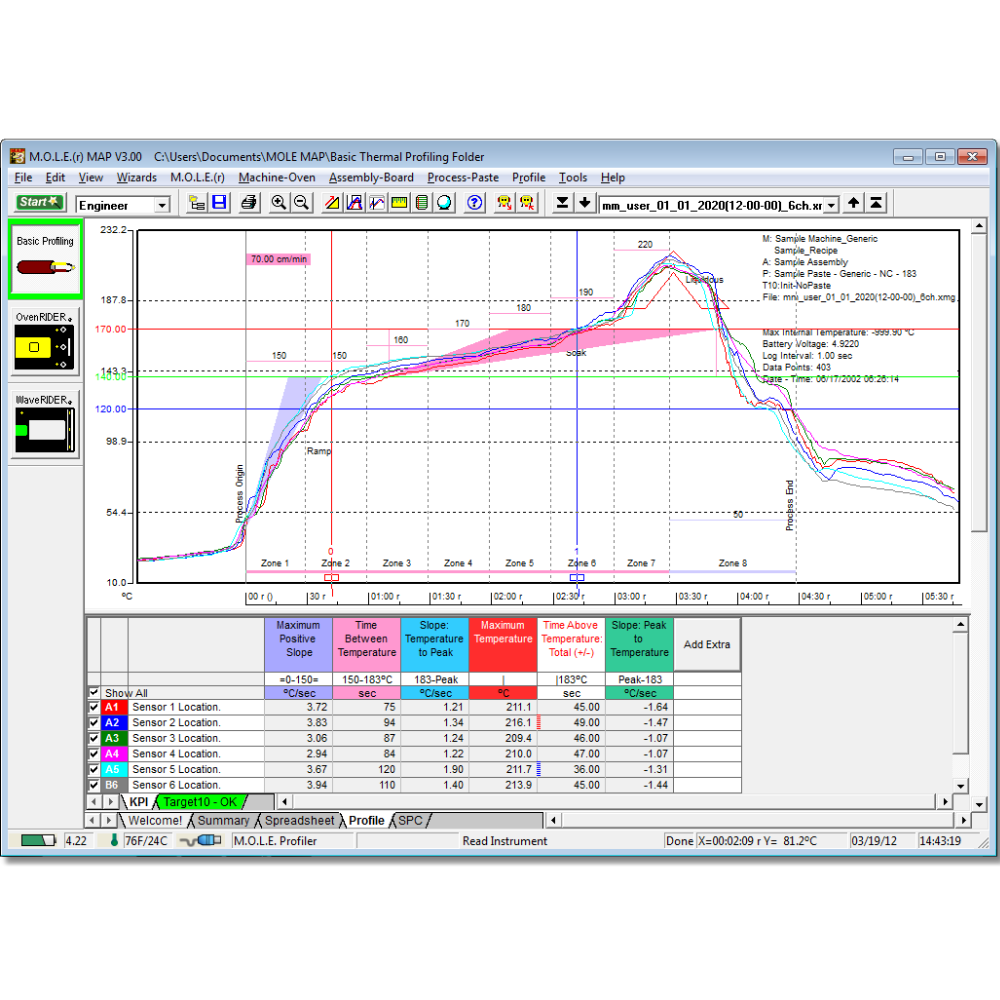Click the previous file up arrow icon
The height and width of the screenshot is (1000, 1000).
click(853, 203)
